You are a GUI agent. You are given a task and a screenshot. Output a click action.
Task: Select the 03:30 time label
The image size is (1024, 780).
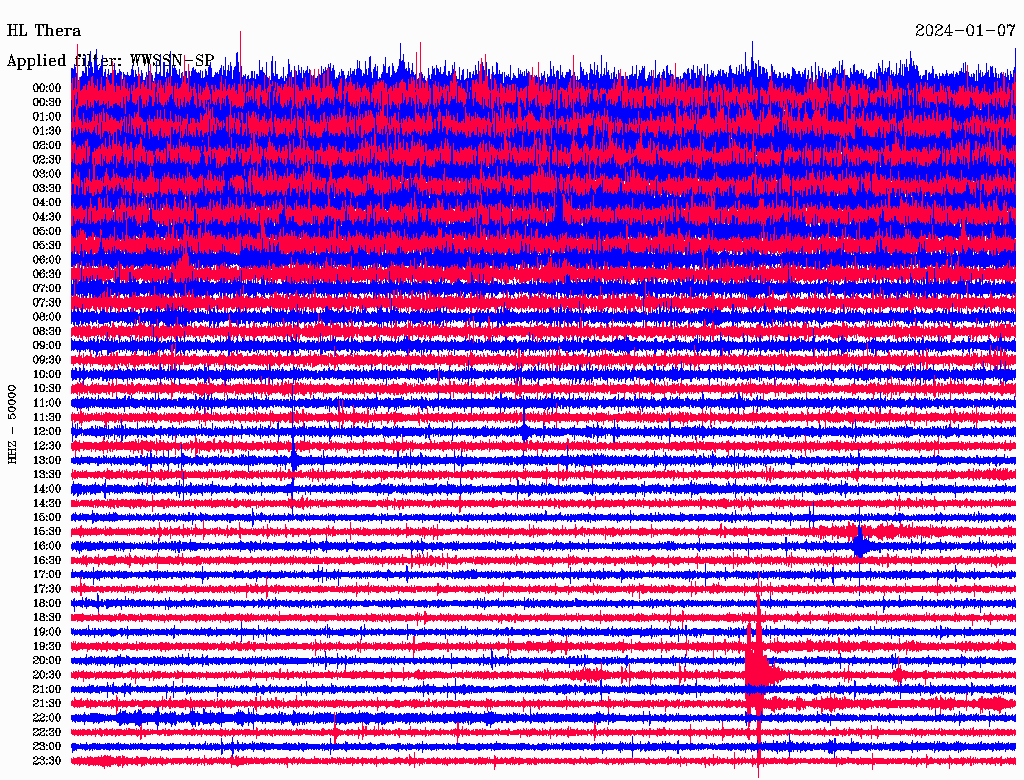(x=47, y=188)
